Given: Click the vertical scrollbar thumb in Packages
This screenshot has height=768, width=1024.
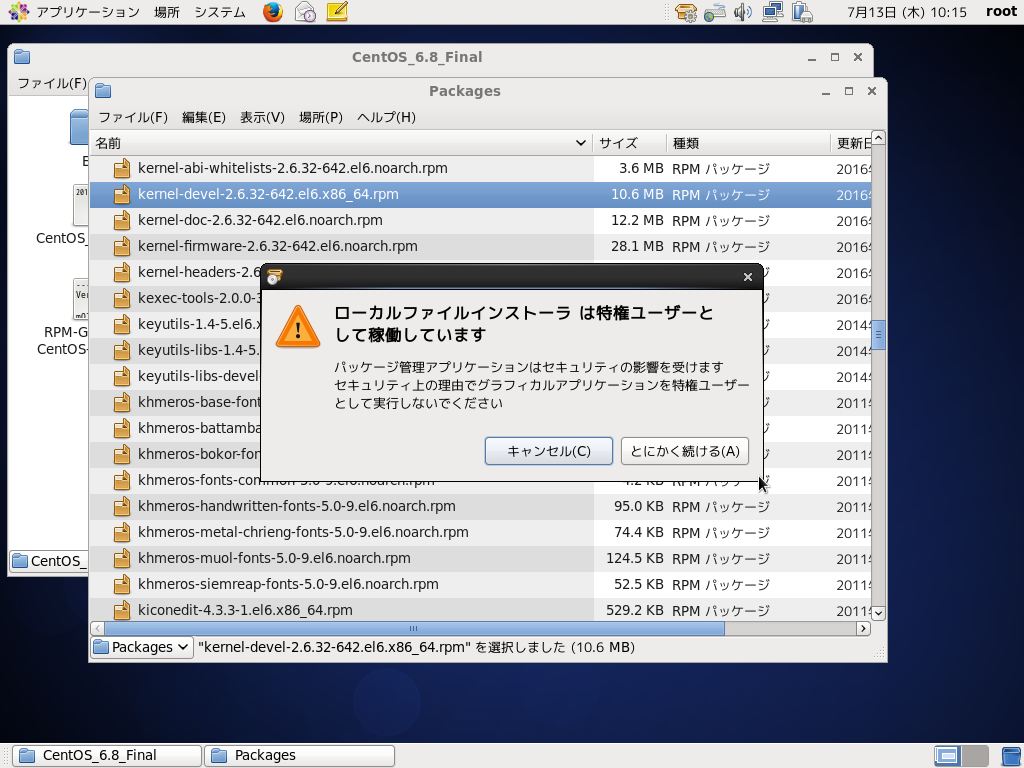Looking at the screenshot, I should pos(878,335).
